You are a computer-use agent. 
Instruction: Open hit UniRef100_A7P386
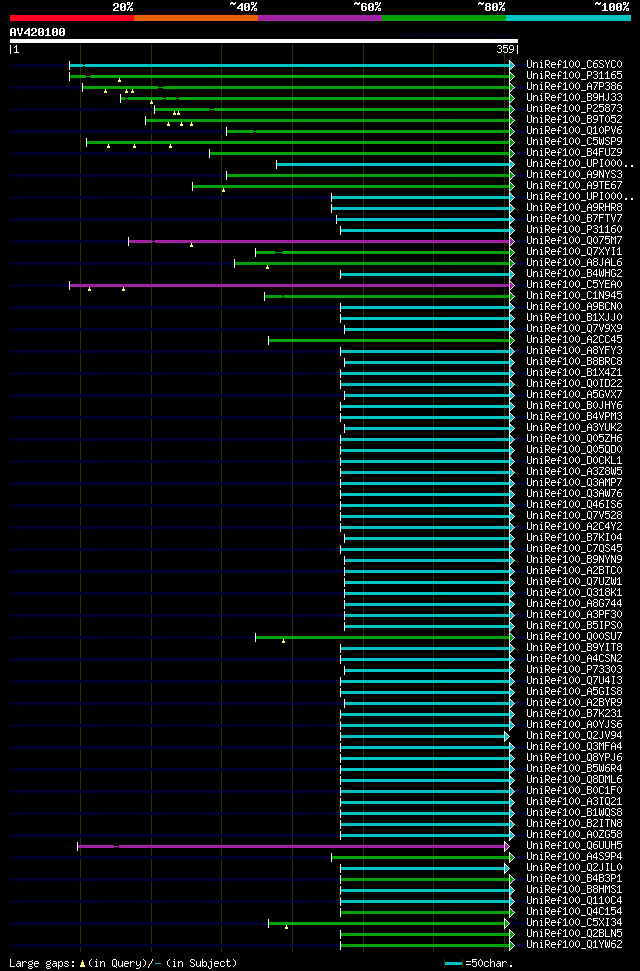tap(574, 87)
